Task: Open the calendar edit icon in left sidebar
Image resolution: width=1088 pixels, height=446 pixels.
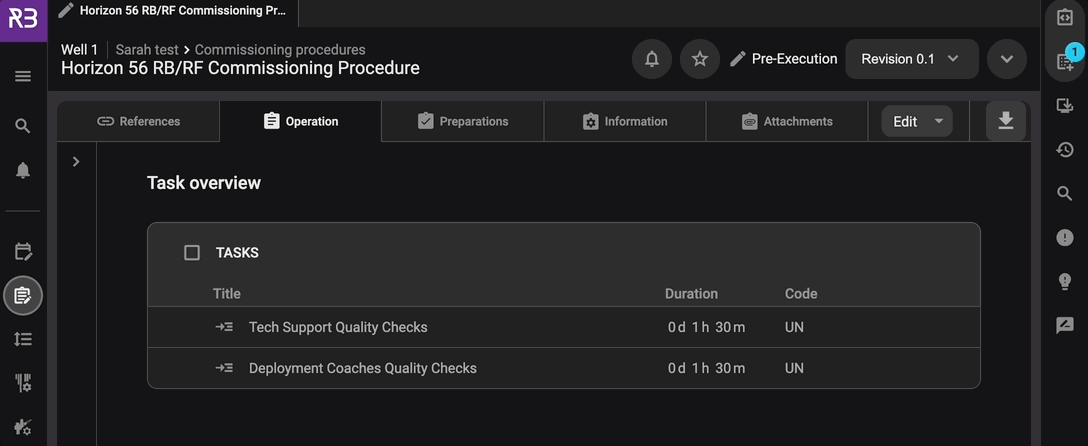Action: point(23,252)
